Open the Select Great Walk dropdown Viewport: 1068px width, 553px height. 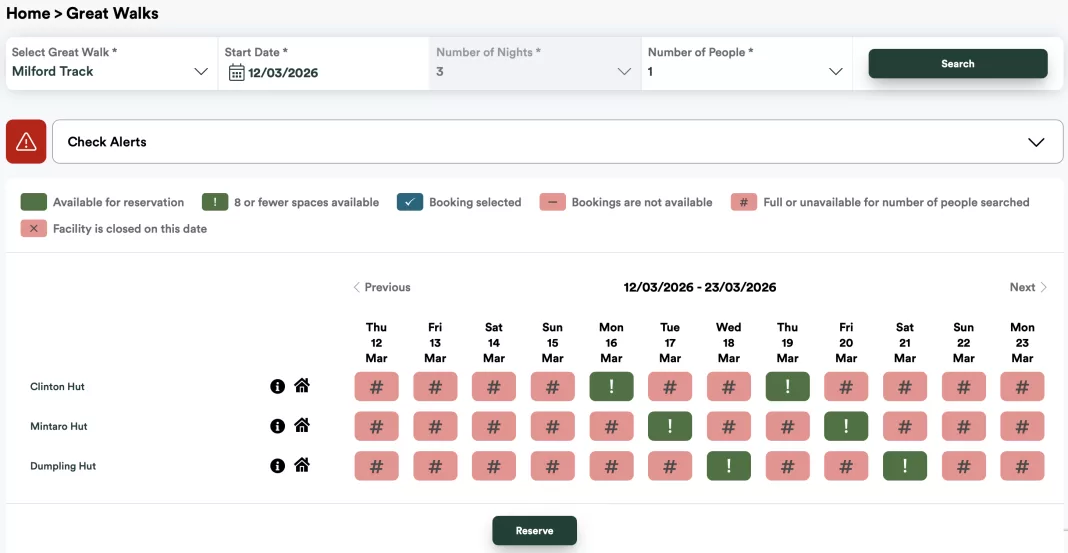(112, 63)
